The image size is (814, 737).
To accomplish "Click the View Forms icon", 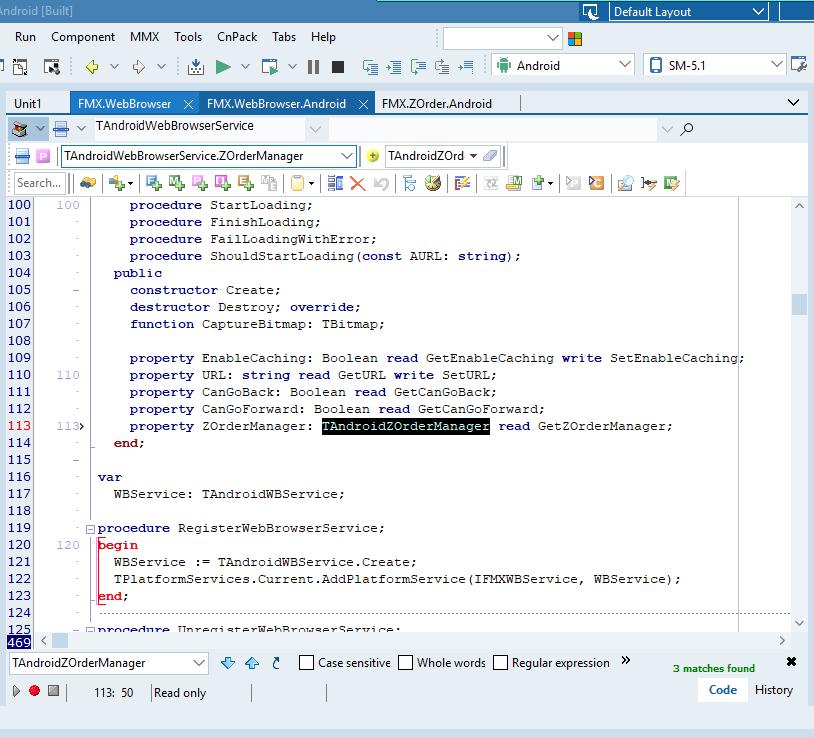I will pos(51,67).
